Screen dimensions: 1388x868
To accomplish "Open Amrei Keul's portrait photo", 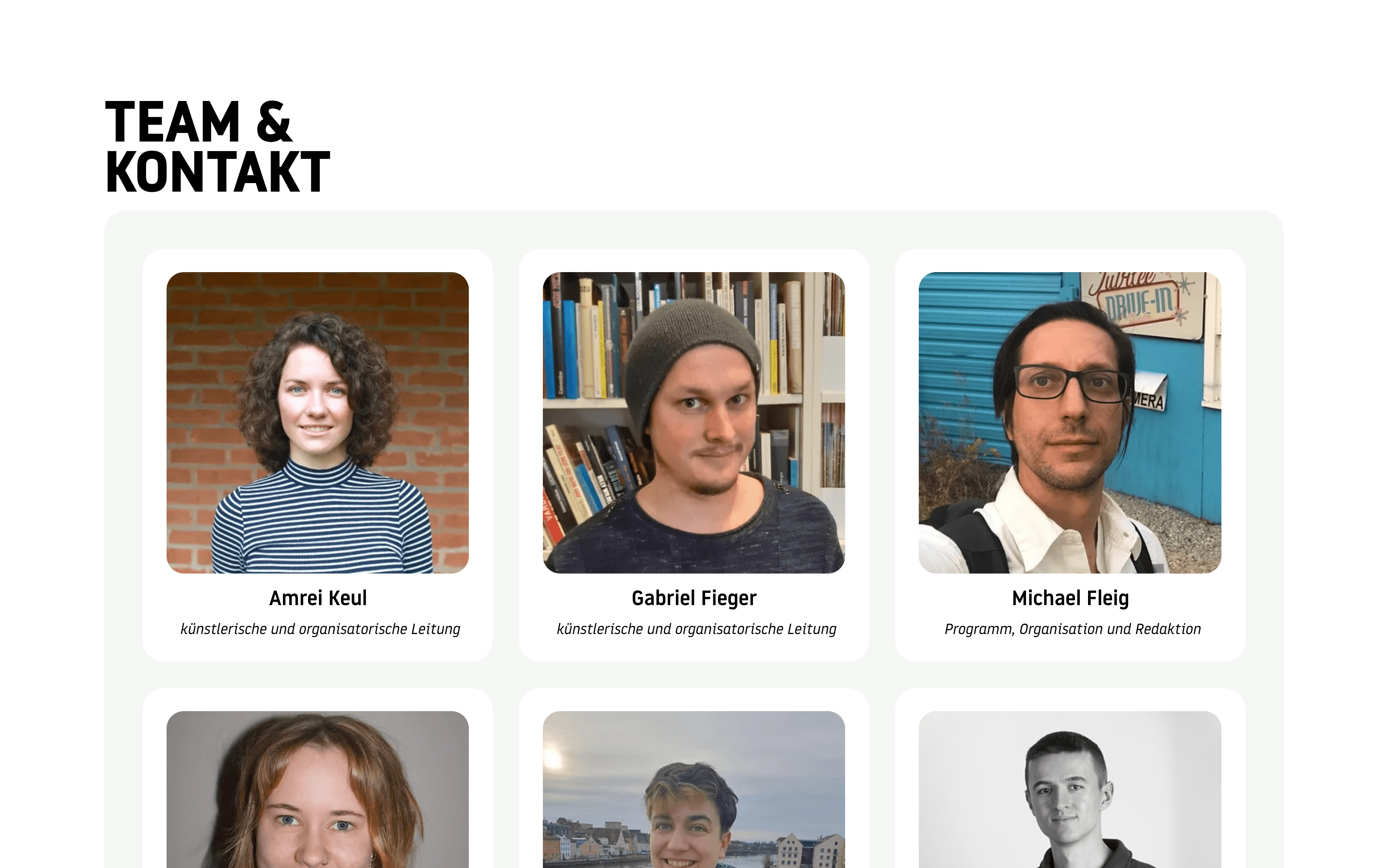I will (317, 422).
